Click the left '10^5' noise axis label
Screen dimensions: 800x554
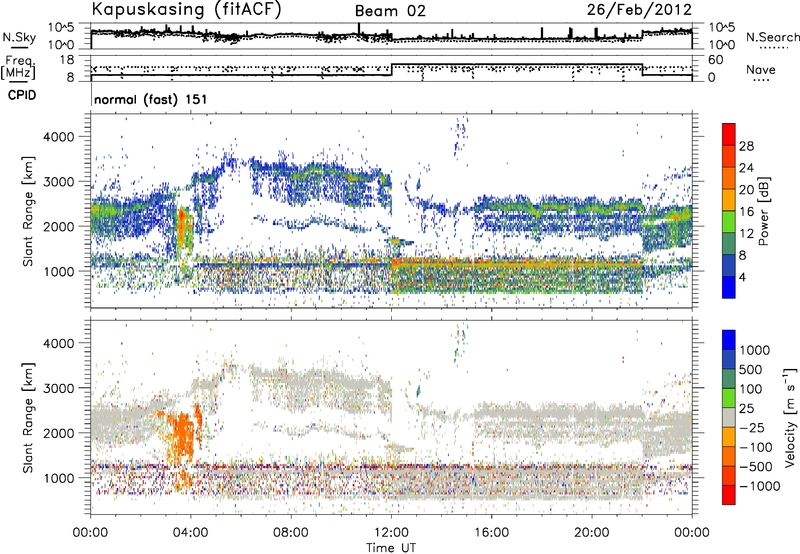pos(61,28)
